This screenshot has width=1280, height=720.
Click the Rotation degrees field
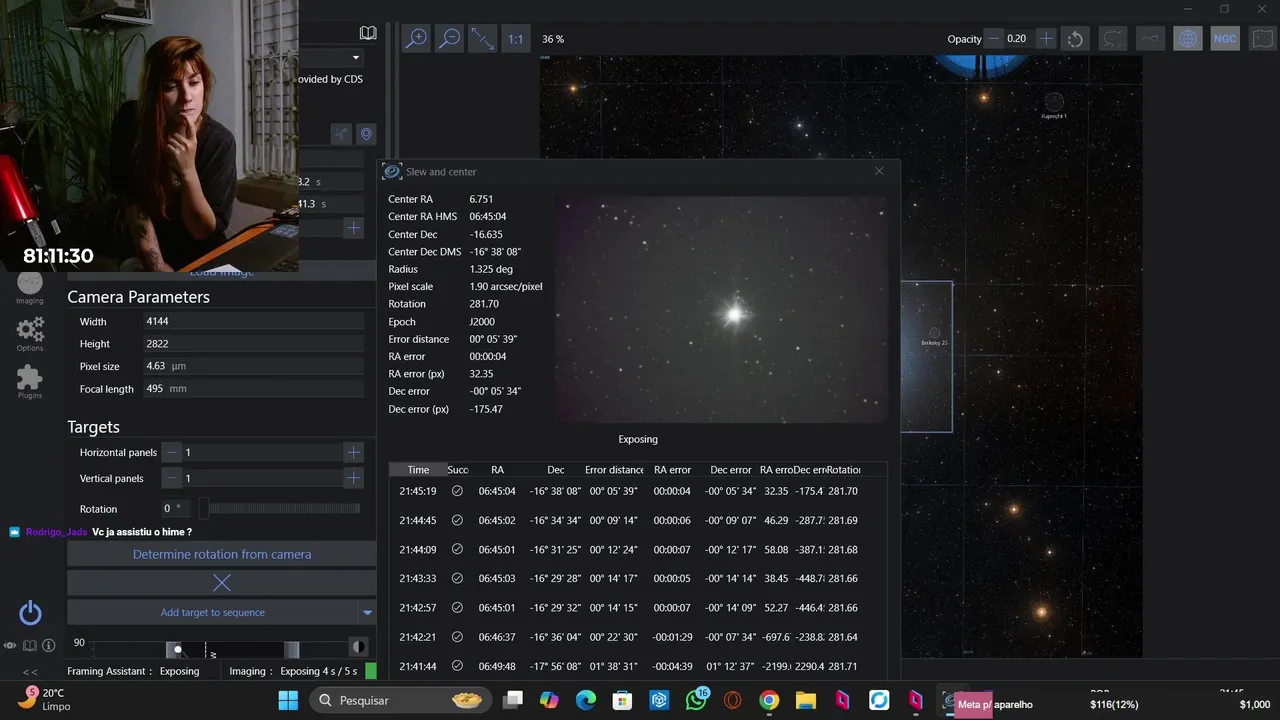pyautogui.click(x=174, y=508)
